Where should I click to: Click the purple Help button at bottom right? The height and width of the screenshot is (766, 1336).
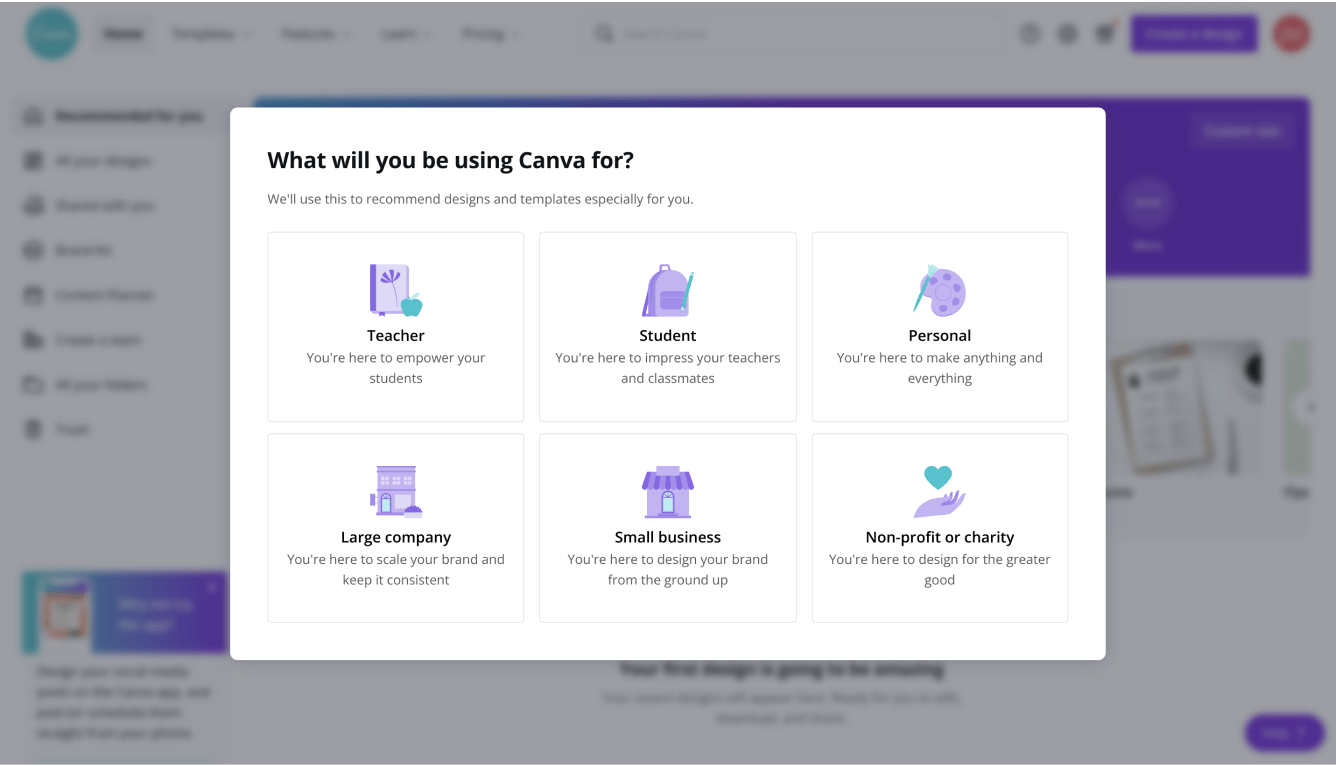pyautogui.click(x=1284, y=733)
